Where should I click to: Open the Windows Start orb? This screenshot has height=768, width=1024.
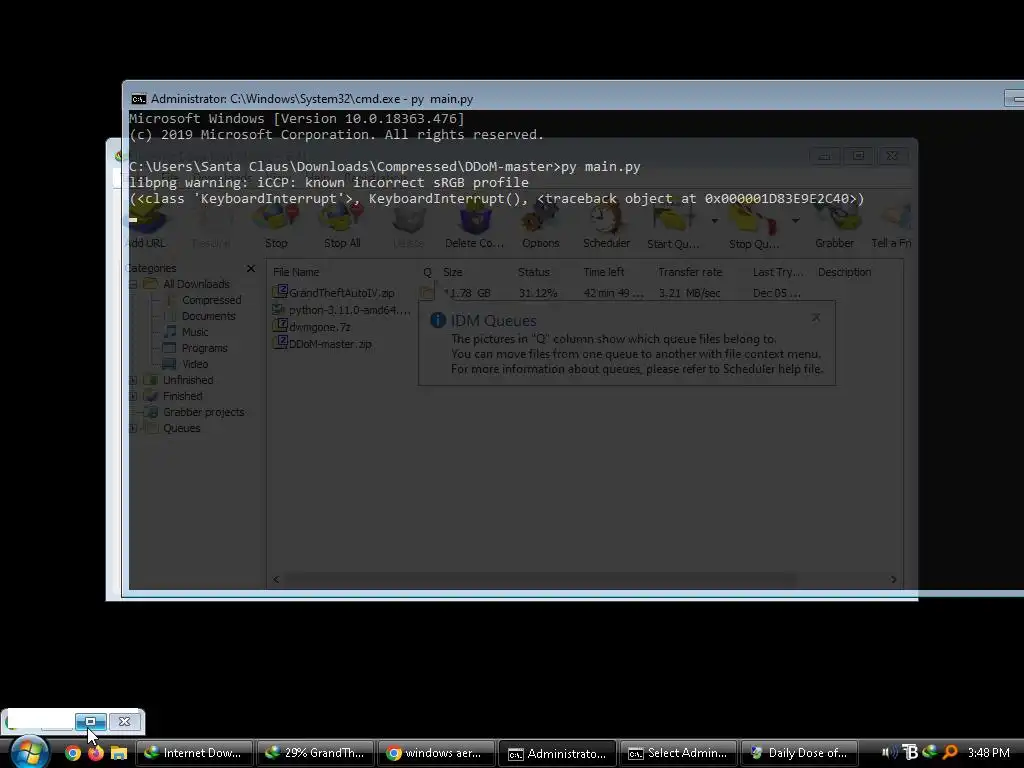[28, 752]
